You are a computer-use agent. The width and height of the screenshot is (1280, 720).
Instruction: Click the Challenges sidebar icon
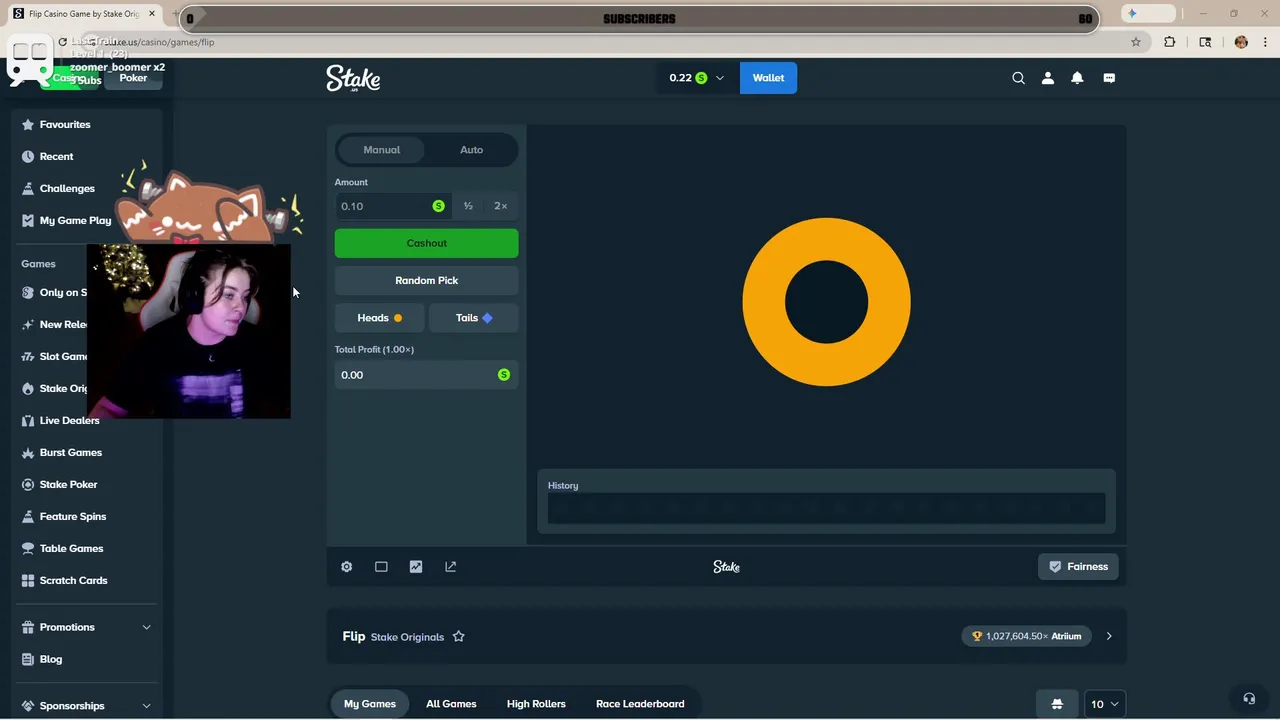(x=28, y=188)
